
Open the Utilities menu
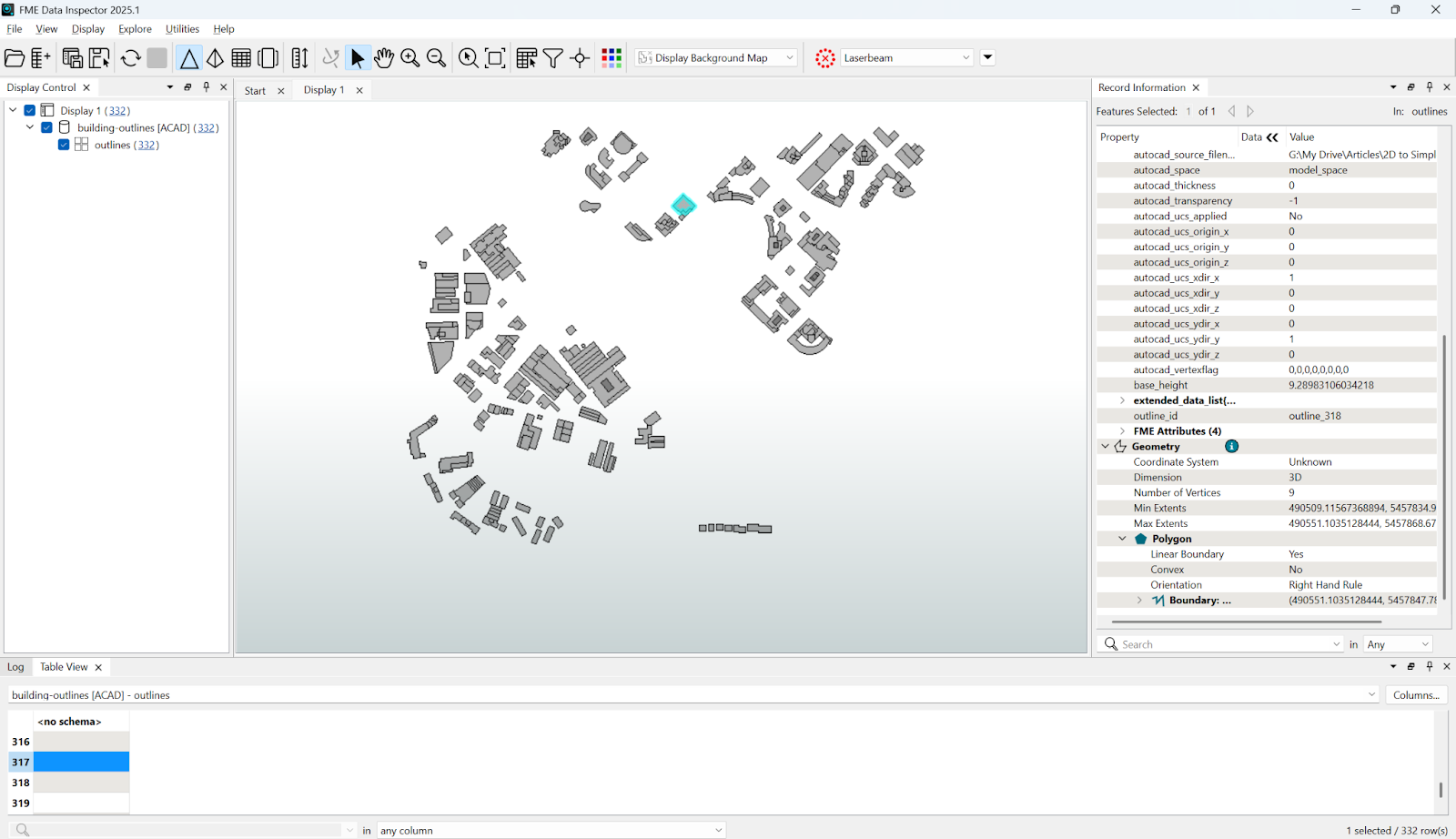[x=182, y=28]
